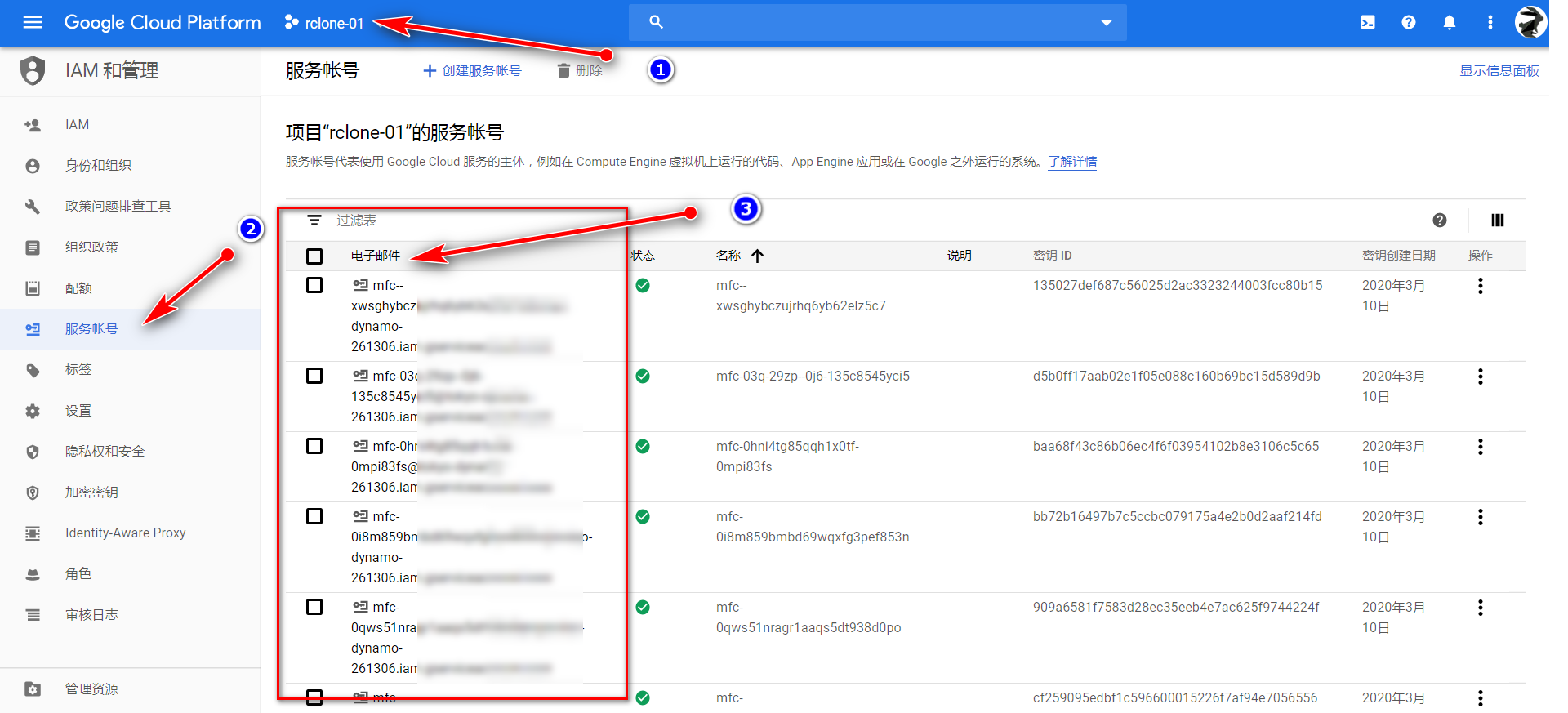
Task: Open 组织政策 sidebar item
Action: click(131, 247)
